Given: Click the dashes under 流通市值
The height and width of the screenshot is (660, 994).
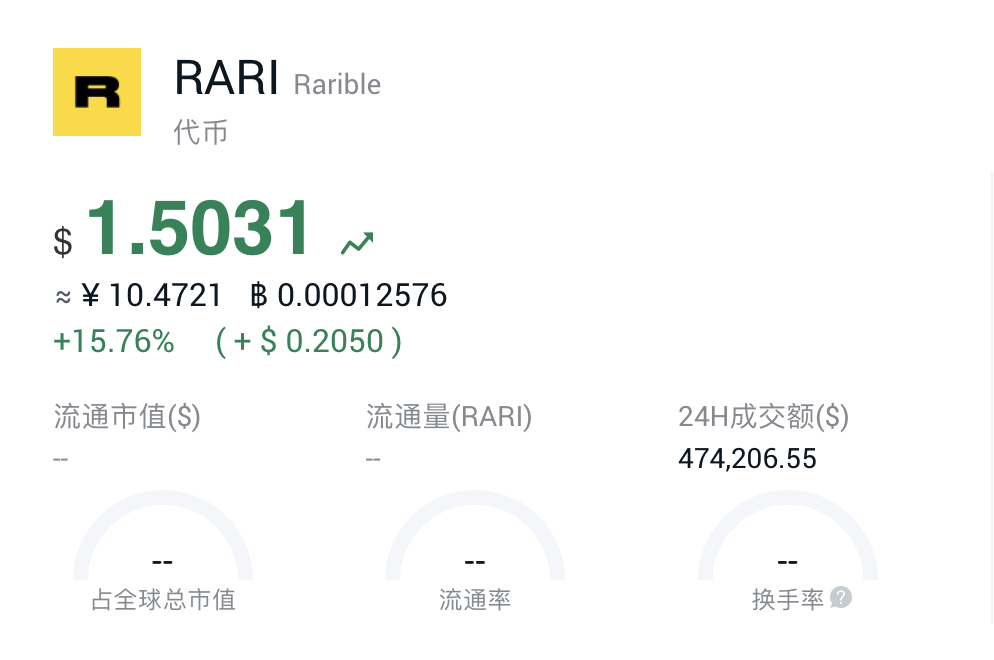Looking at the screenshot, I should [x=61, y=458].
